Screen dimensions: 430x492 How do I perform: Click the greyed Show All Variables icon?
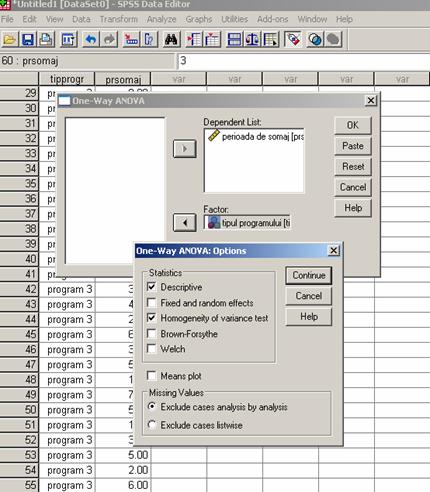click(333, 40)
